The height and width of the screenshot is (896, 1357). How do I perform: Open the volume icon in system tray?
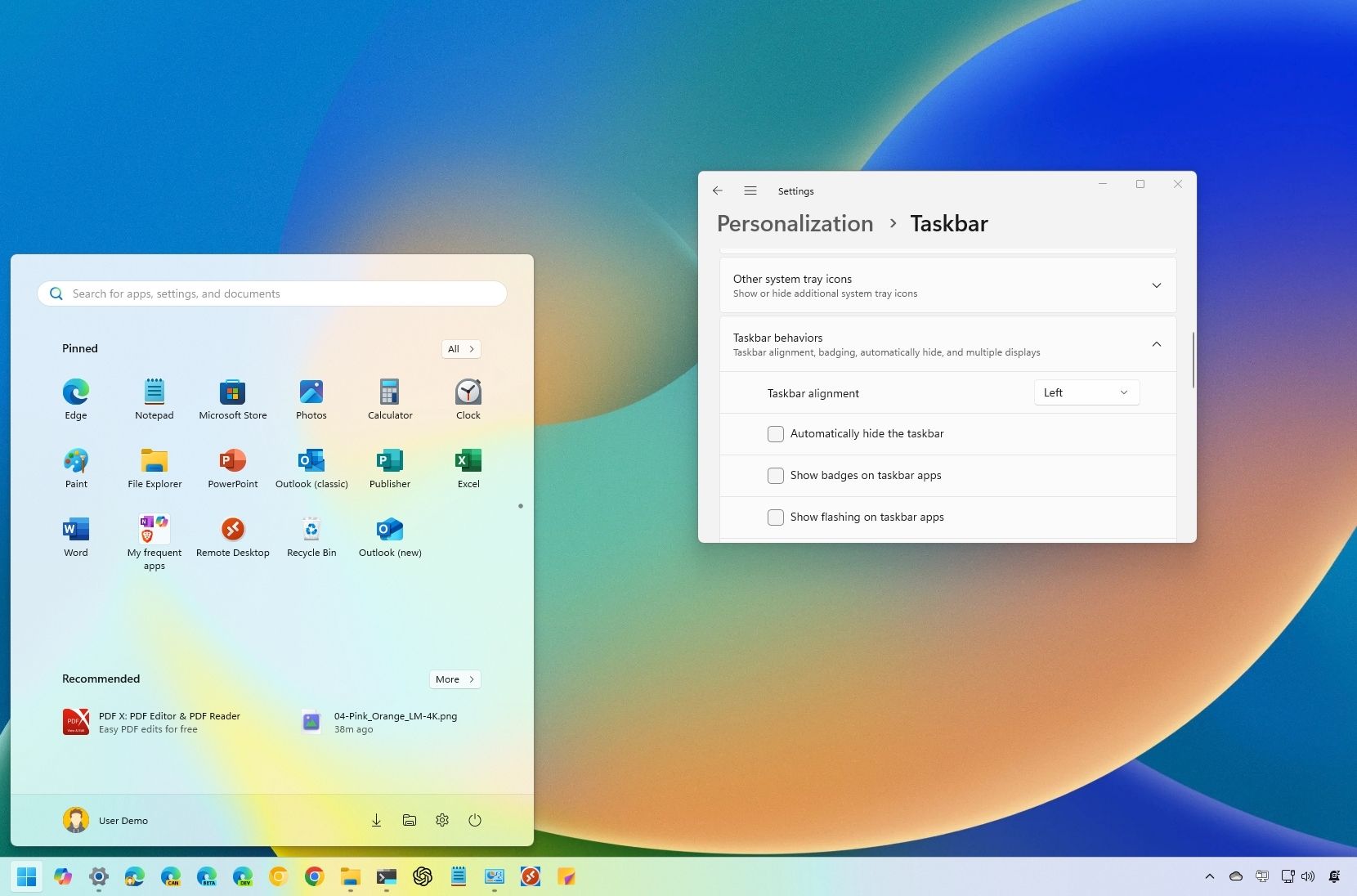tap(1309, 876)
